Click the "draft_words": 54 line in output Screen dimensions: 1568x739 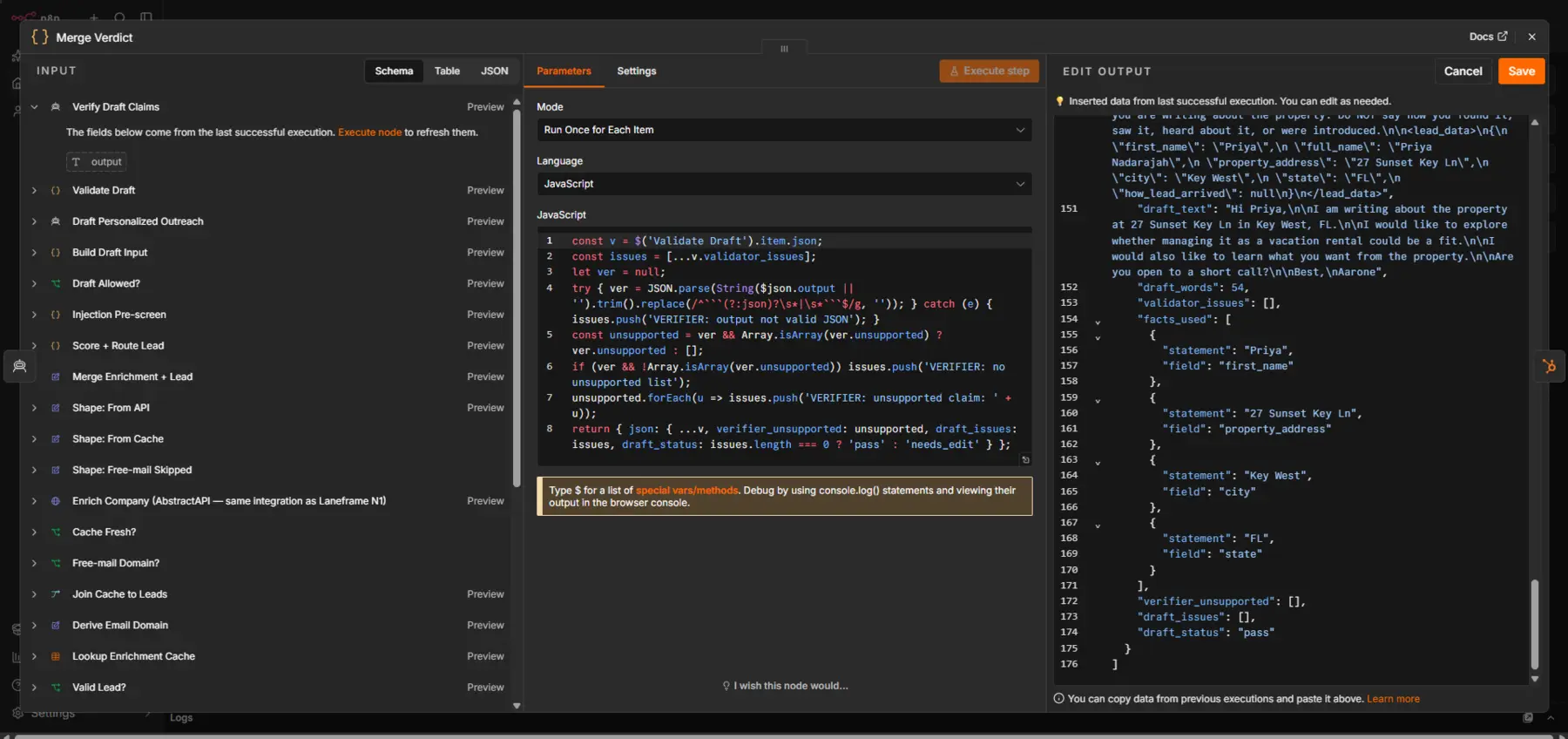1193,288
